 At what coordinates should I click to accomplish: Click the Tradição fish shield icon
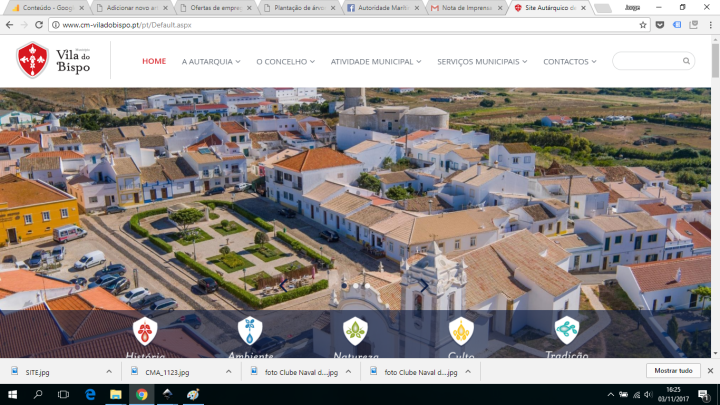coord(567,330)
